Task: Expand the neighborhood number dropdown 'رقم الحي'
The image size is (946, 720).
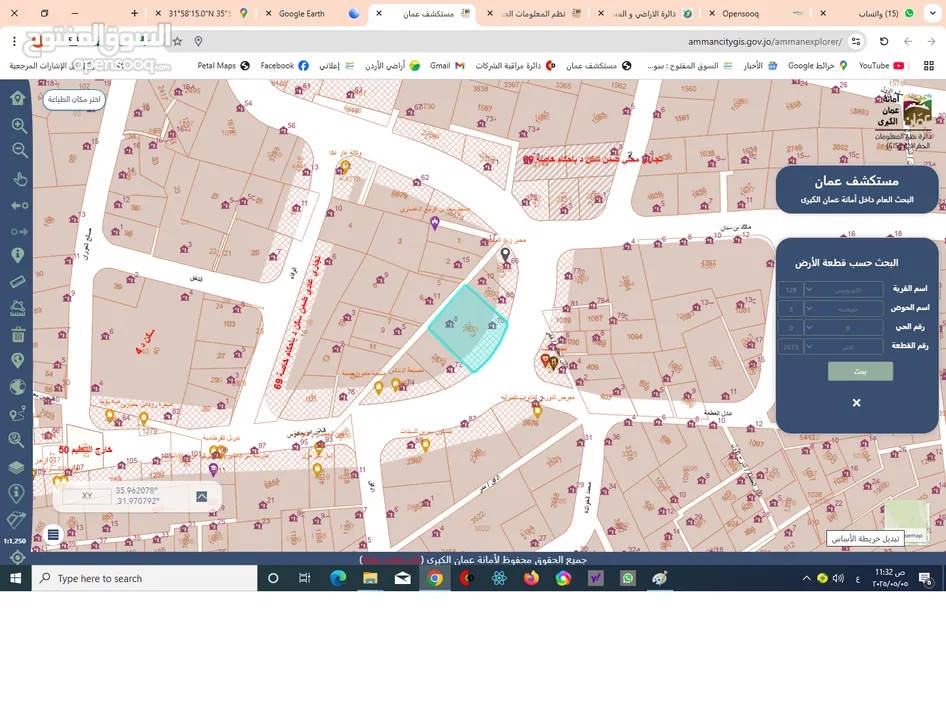Action: click(x=845, y=328)
